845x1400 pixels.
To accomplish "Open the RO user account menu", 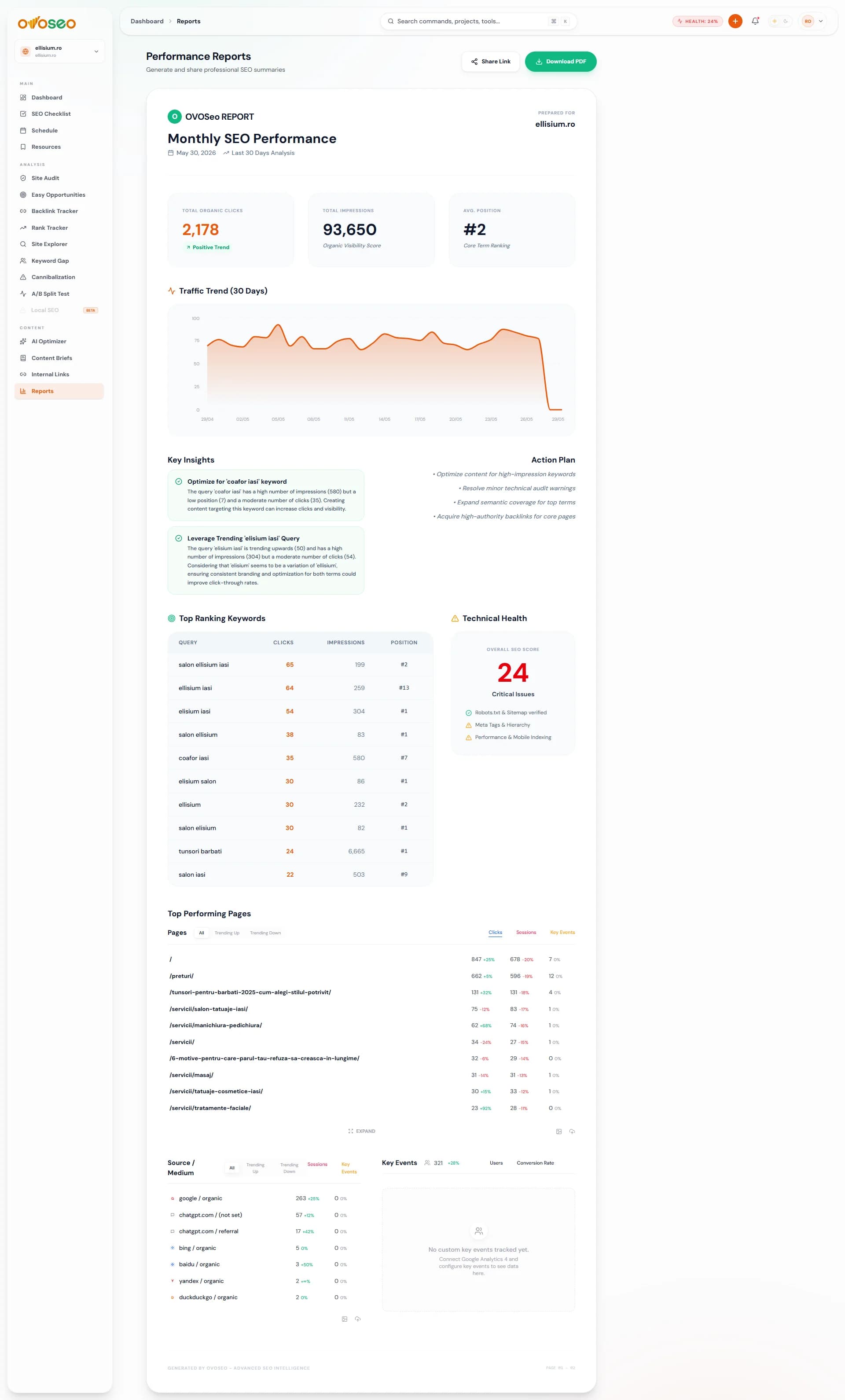I will point(812,21).
